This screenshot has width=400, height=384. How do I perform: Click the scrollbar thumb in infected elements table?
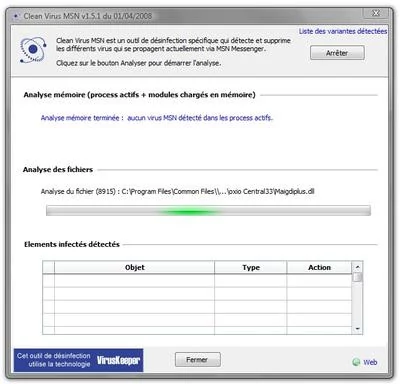tap(357, 277)
